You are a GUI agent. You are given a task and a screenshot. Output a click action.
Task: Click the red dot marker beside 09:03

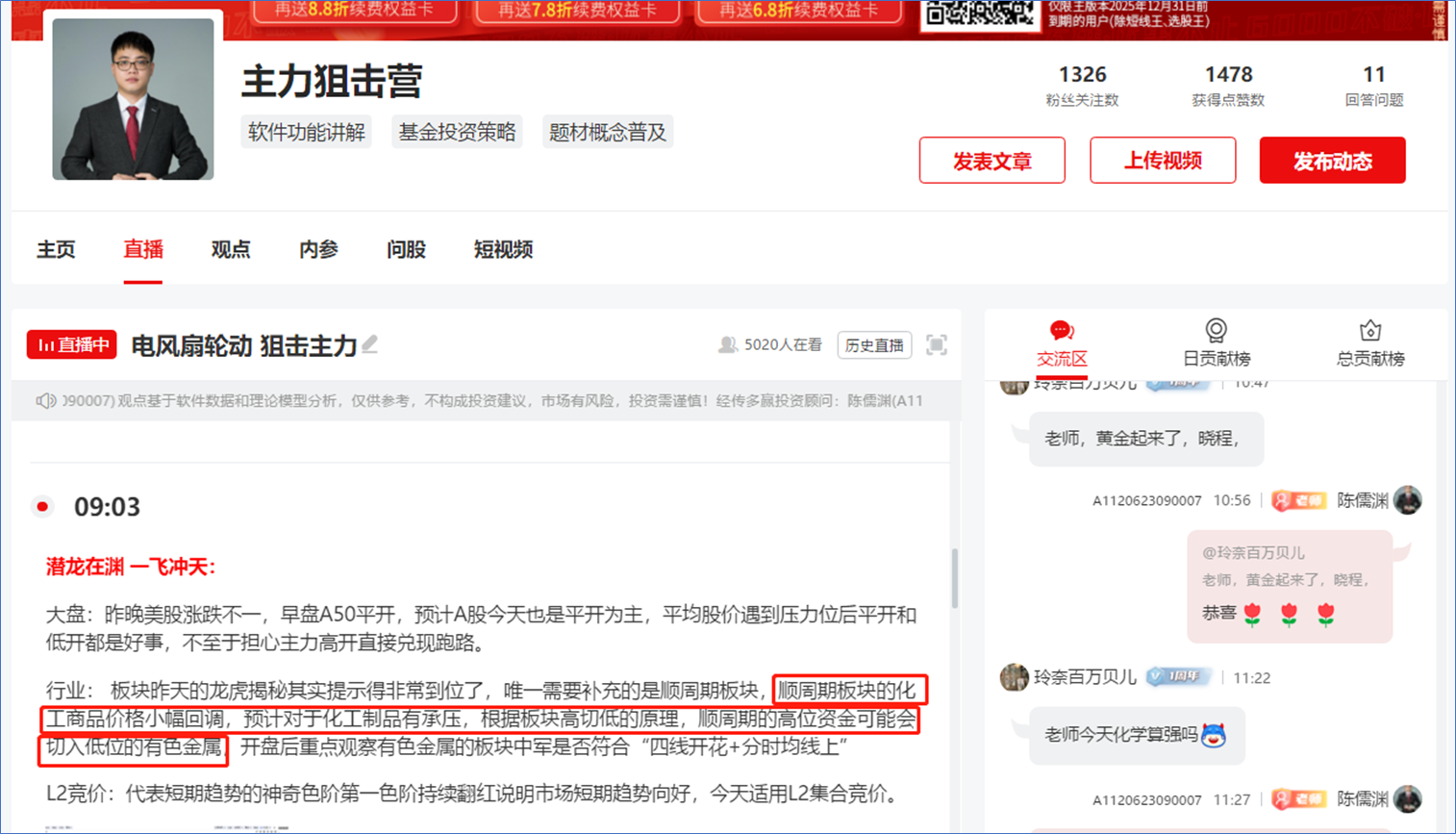(42, 506)
